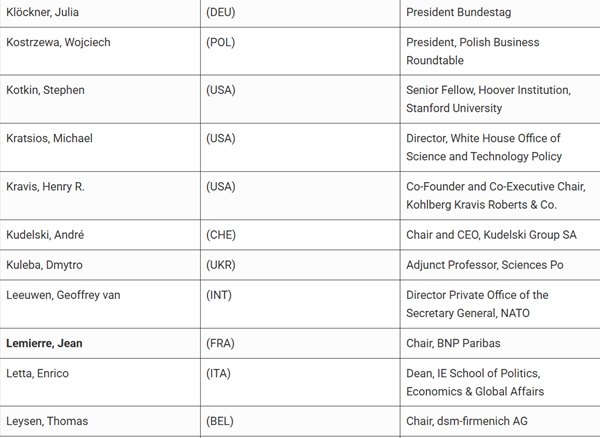Click on Kuleba, Dmytro
The width and height of the screenshot is (600, 438).
44,265
